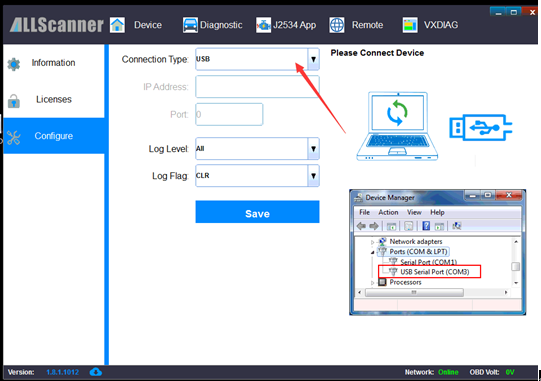Viewport: 541px width, 381px height.
Task: Open File menu in Device Manager
Action: [x=364, y=212]
